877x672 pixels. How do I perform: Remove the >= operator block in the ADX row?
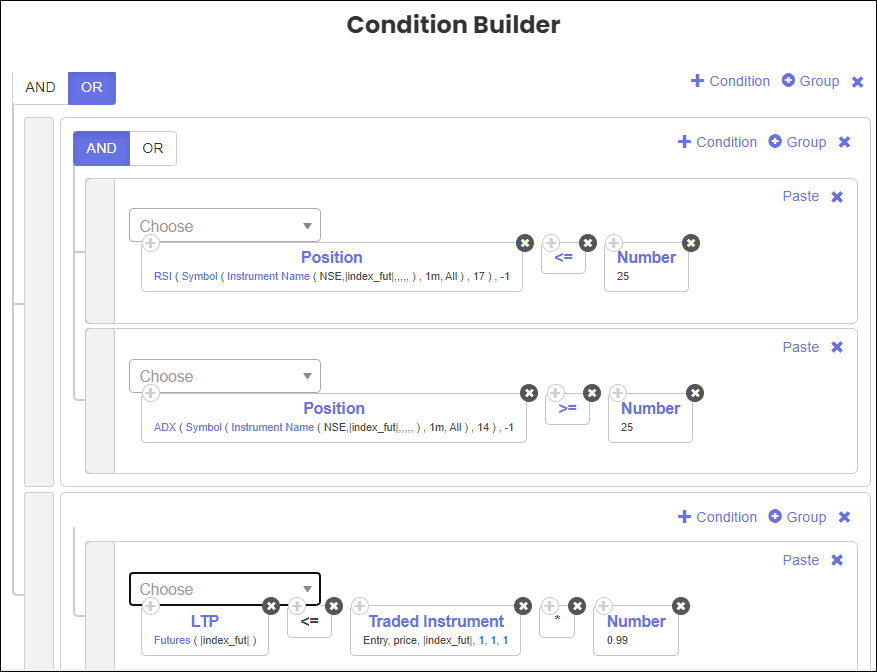591,394
